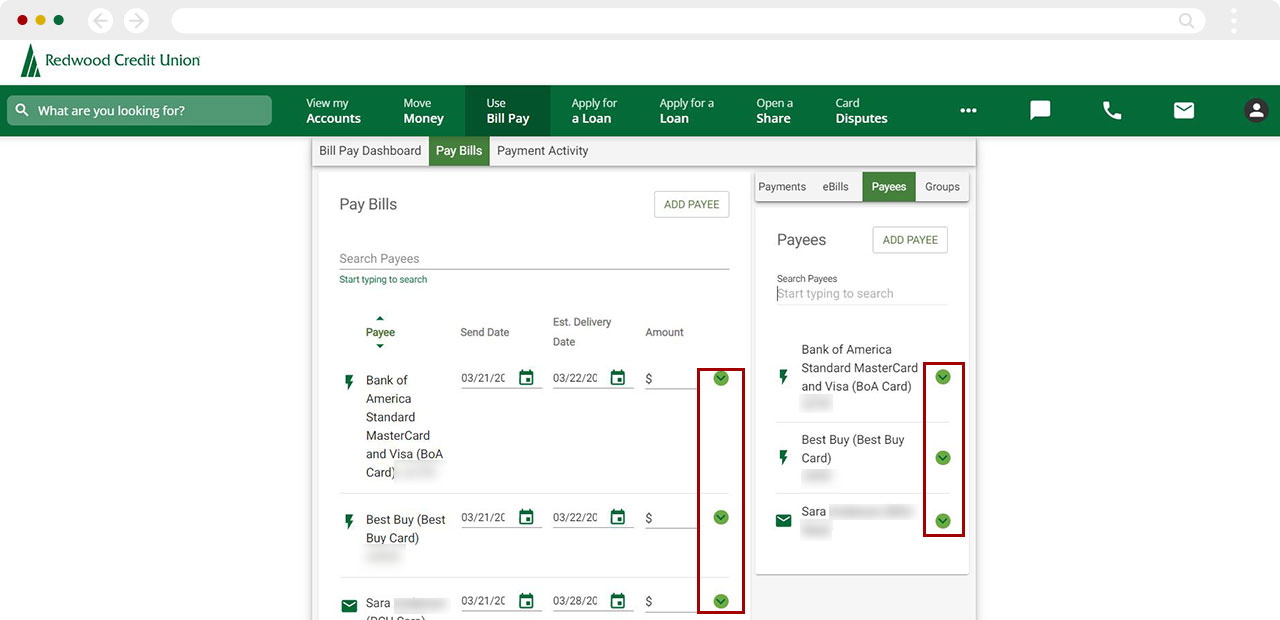Click the browser address bar search icon
Viewport: 1280px width, 620px height.
point(1186,20)
